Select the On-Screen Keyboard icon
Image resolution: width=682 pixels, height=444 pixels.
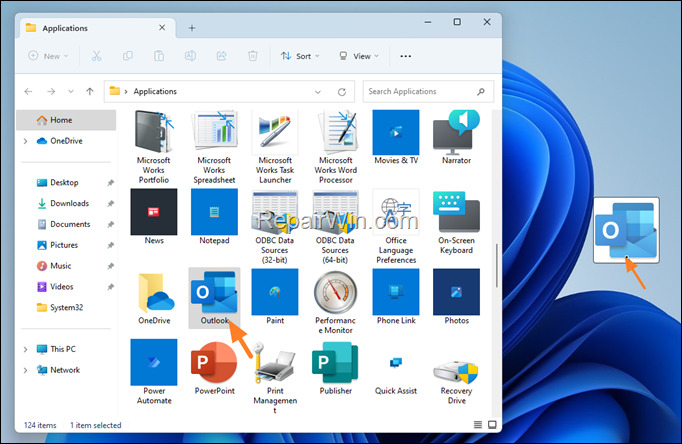click(x=456, y=212)
